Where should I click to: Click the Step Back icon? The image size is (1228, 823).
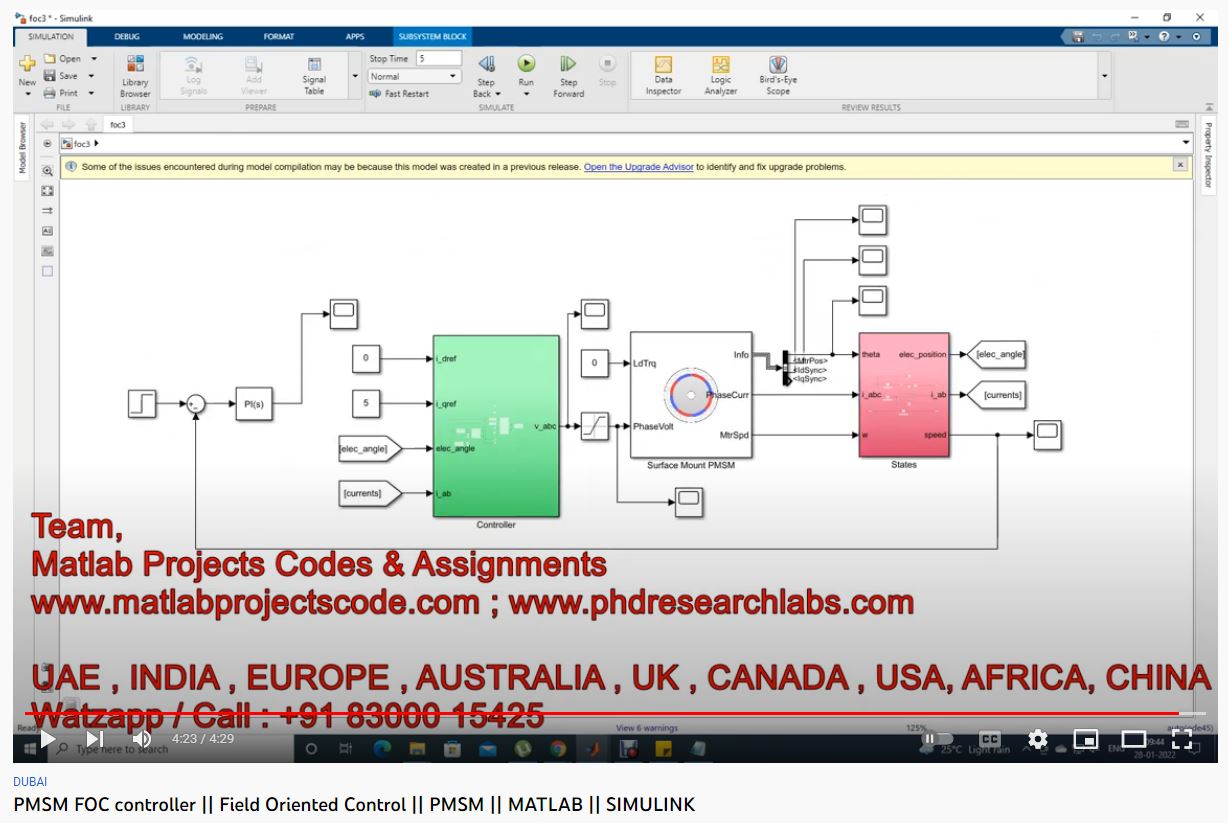(x=486, y=65)
